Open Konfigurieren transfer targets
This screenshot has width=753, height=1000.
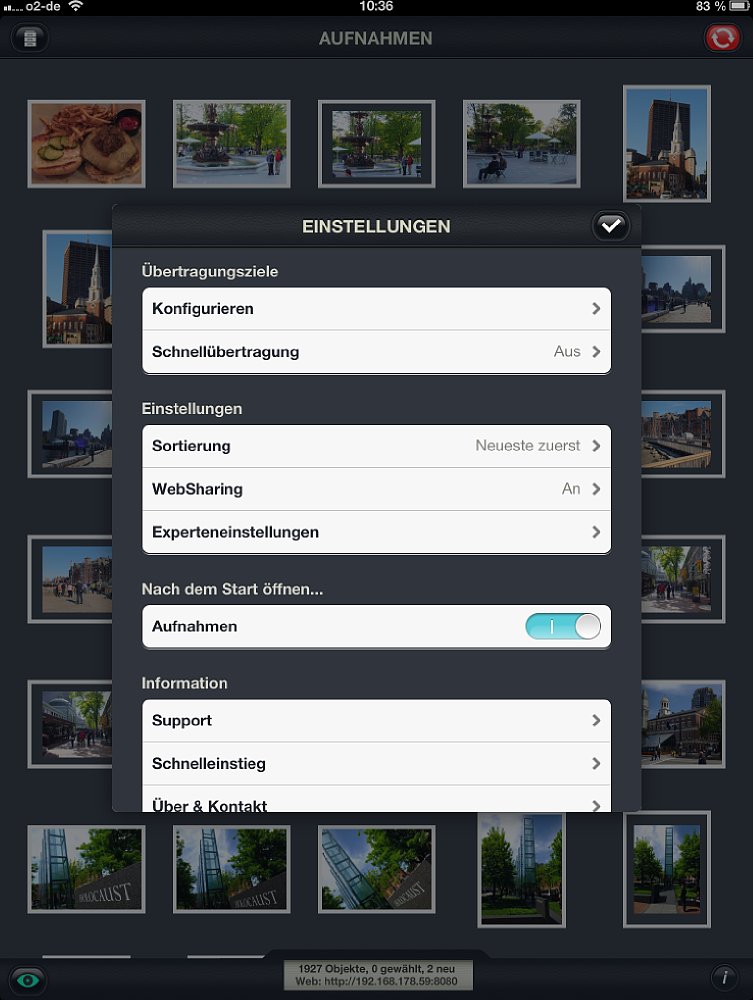tap(376, 309)
